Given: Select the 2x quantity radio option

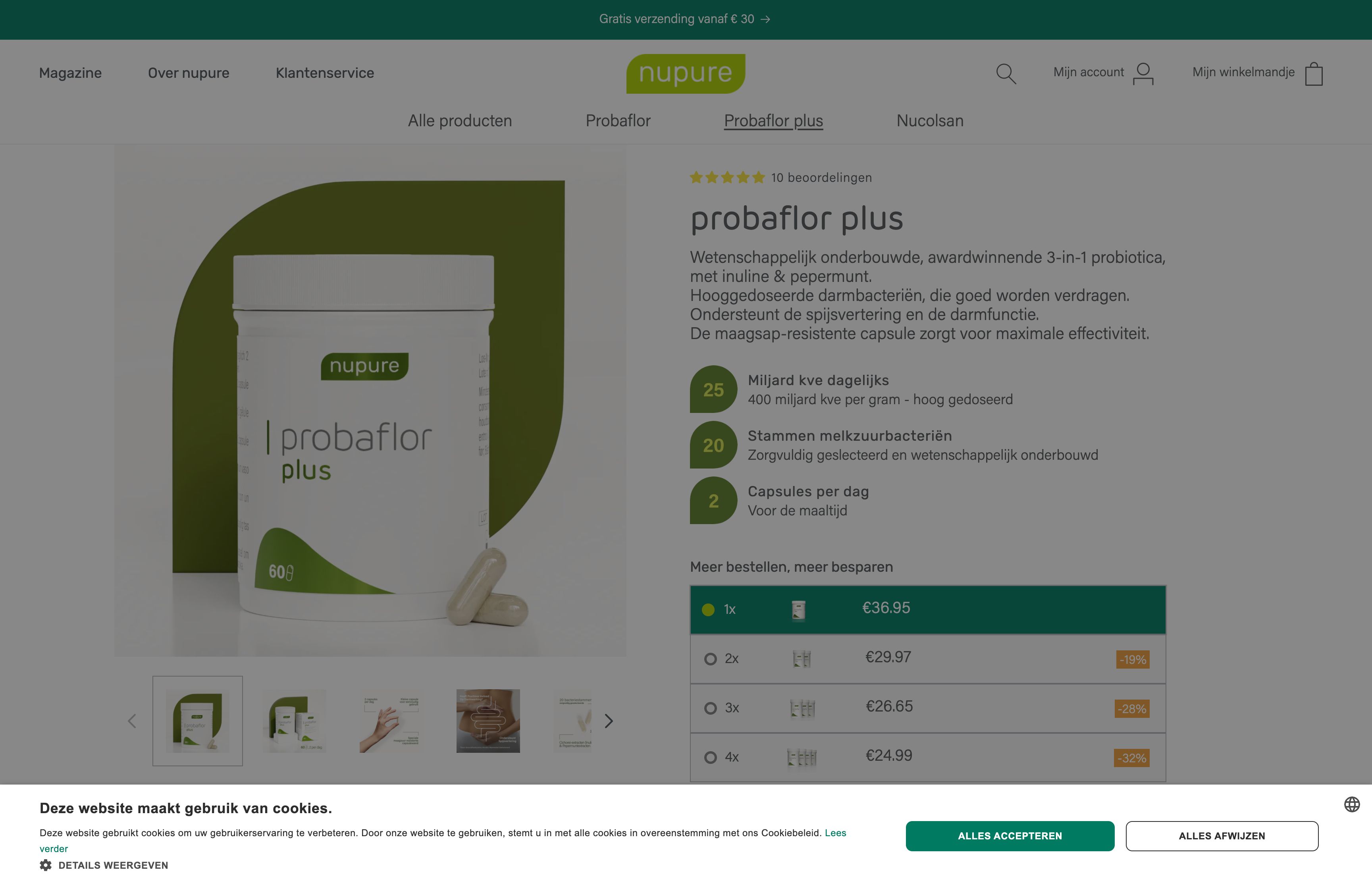Looking at the screenshot, I should pyautogui.click(x=711, y=658).
